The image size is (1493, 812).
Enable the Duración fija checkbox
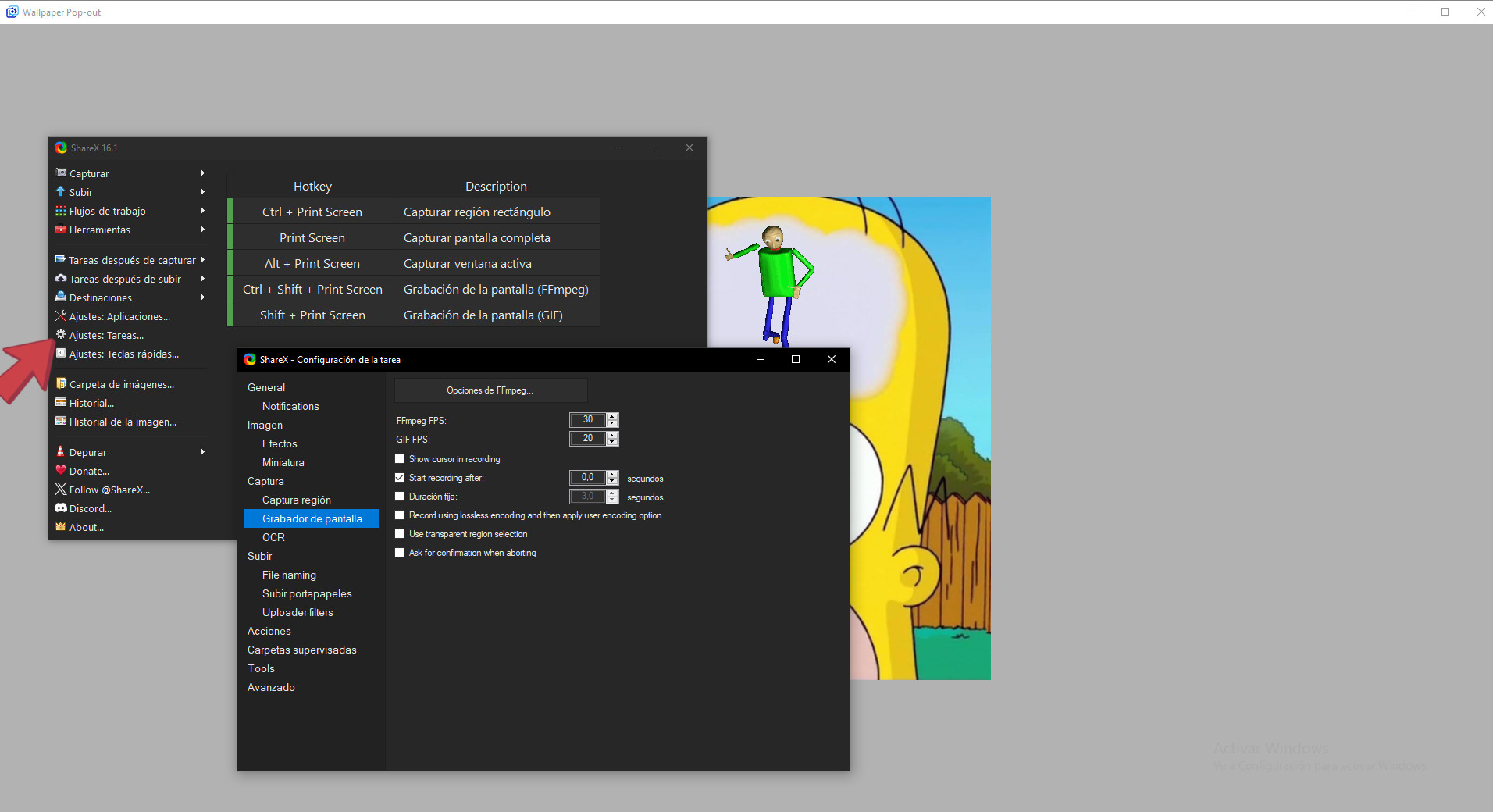pos(400,497)
